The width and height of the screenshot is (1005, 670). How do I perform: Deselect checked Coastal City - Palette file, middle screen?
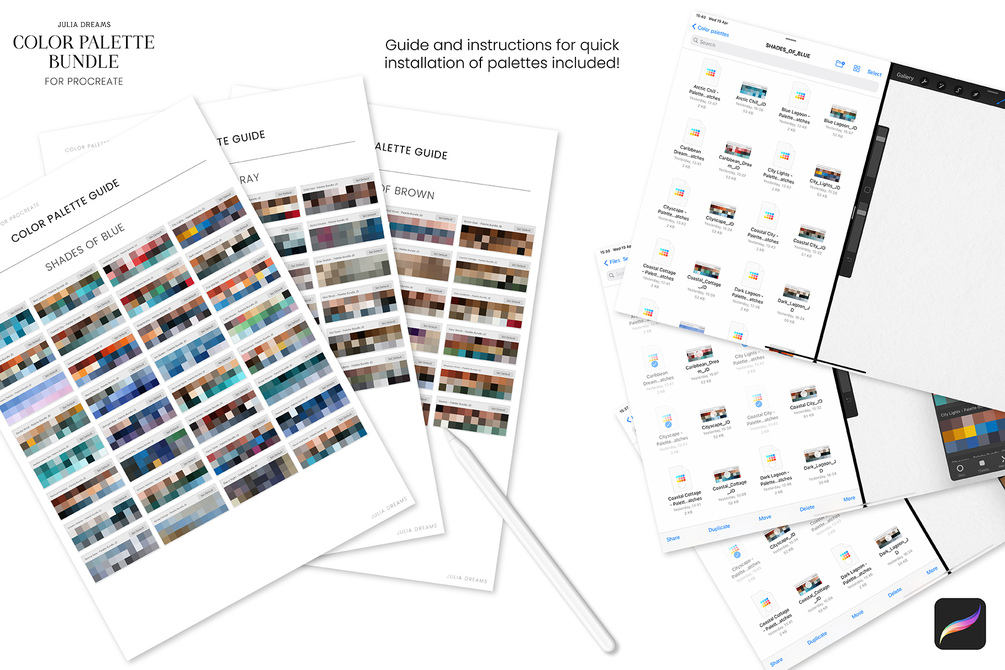[757, 399]
